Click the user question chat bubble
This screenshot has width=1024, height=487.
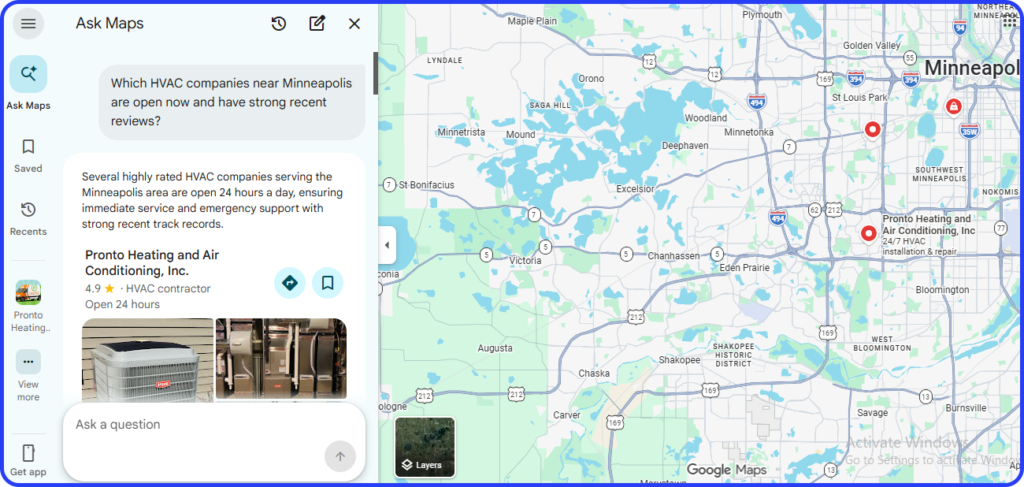[232, 102]
